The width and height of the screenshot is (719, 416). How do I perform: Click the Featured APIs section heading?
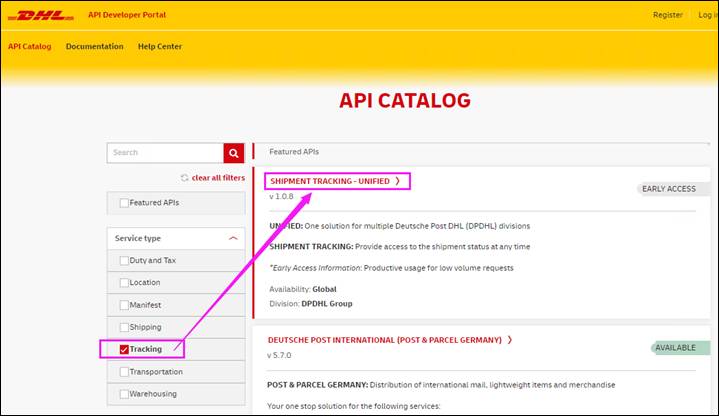click(x=294, y=152)
